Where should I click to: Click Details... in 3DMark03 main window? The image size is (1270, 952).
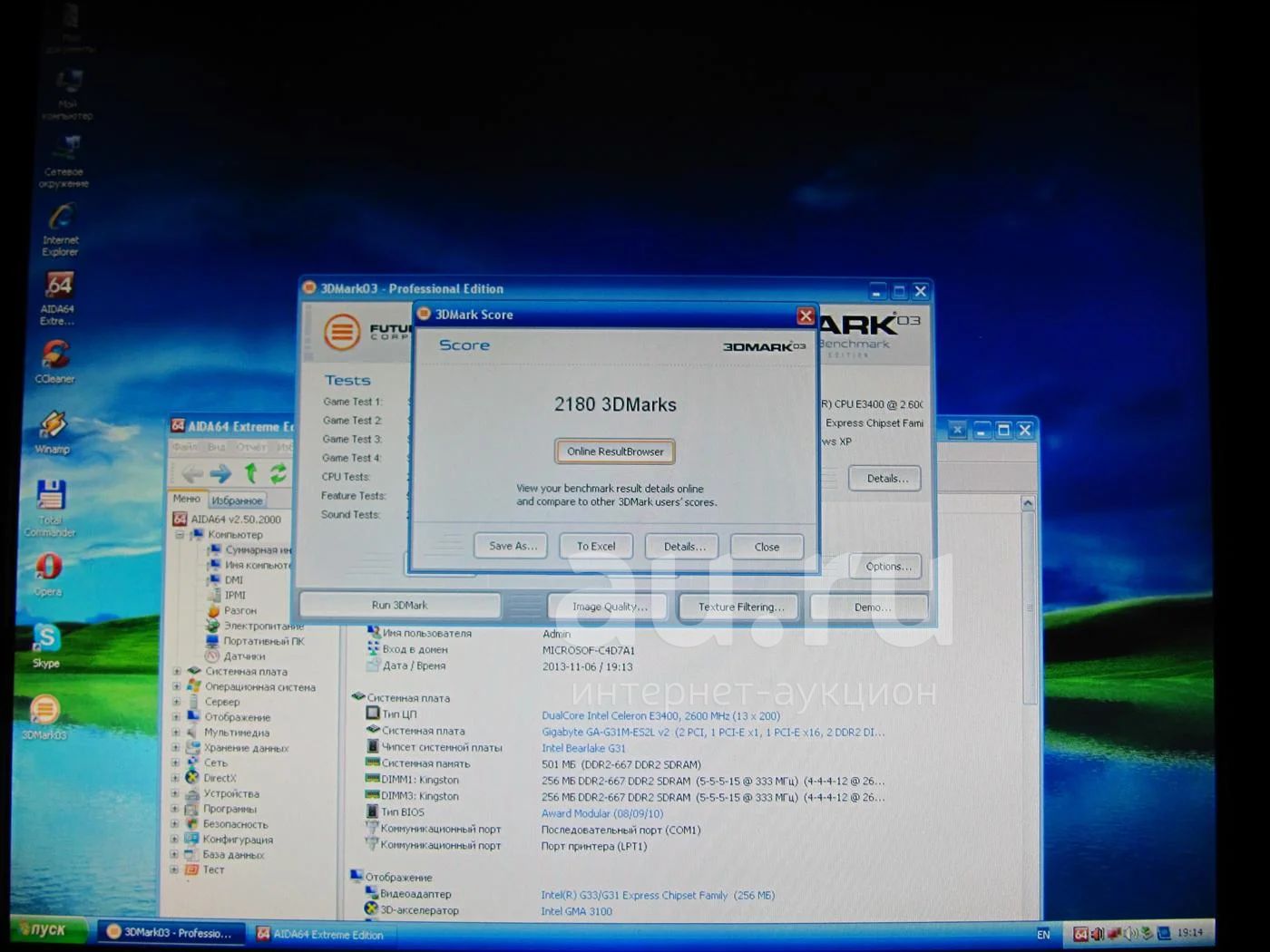tap(886, 479)
